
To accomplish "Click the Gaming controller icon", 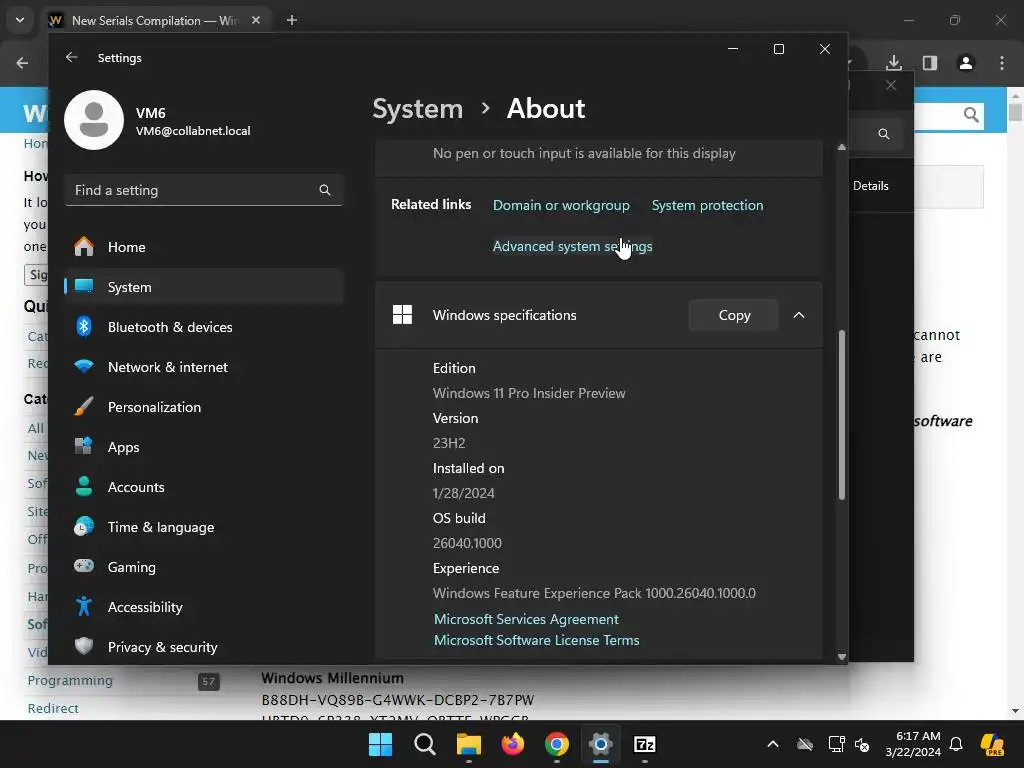I will click(84, 566).
